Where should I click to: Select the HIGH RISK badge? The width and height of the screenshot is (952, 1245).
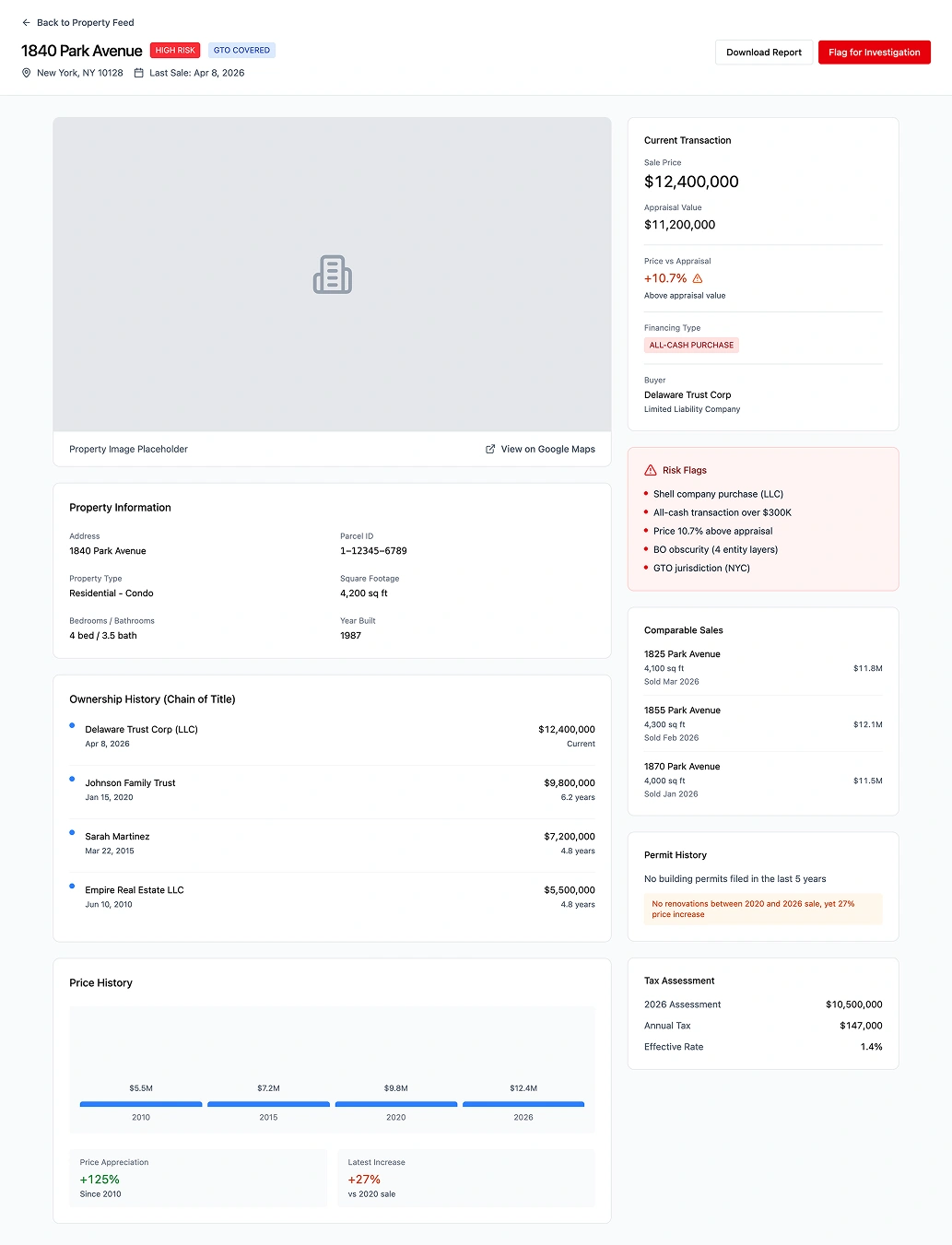[174, 50]
